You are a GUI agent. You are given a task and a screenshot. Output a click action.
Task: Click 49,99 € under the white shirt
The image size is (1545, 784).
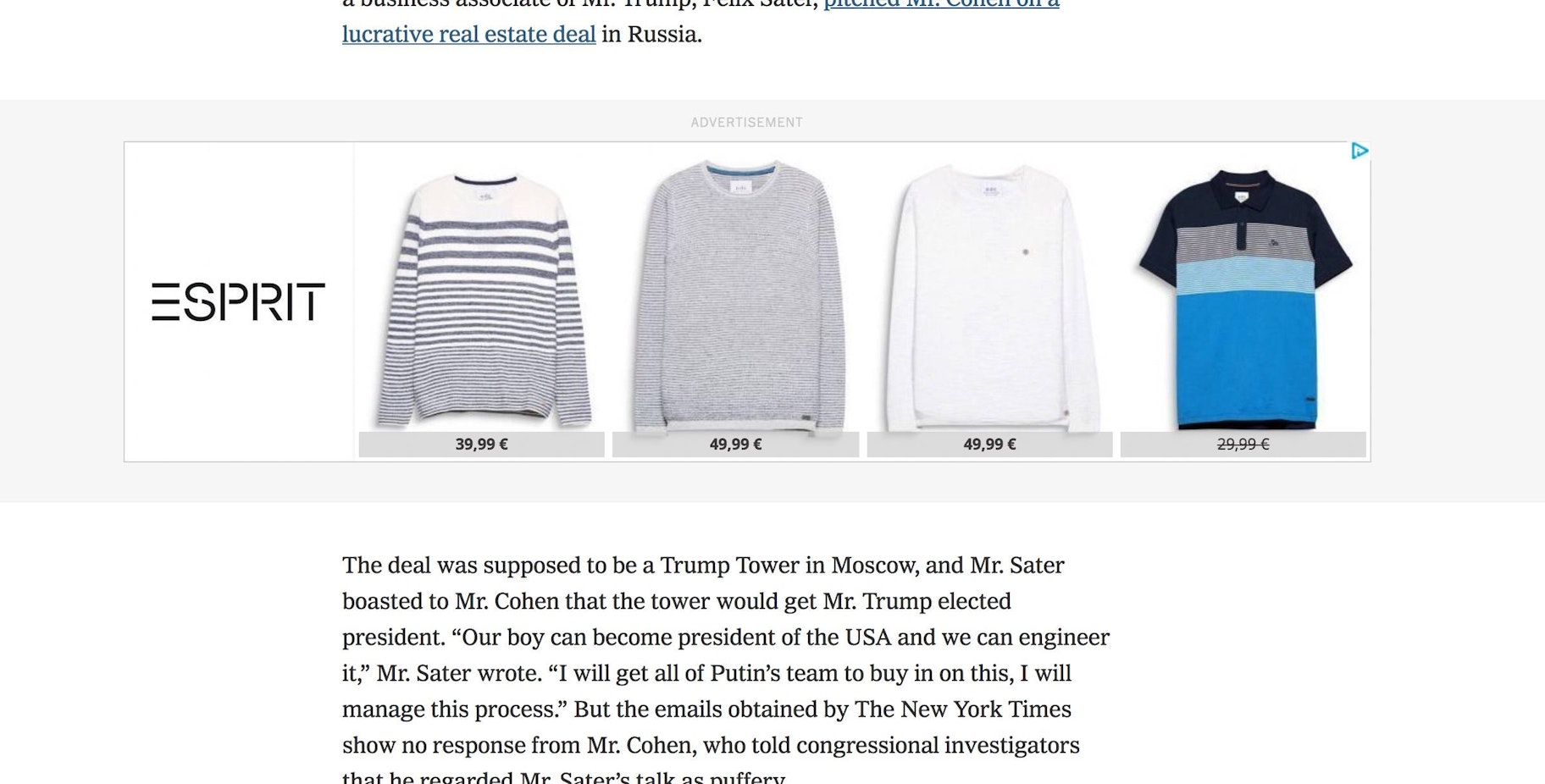click(989, 444)
